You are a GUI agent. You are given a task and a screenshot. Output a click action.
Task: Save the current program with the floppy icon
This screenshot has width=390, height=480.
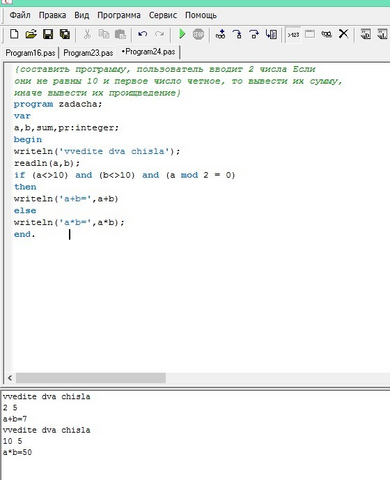coord(48,34)
